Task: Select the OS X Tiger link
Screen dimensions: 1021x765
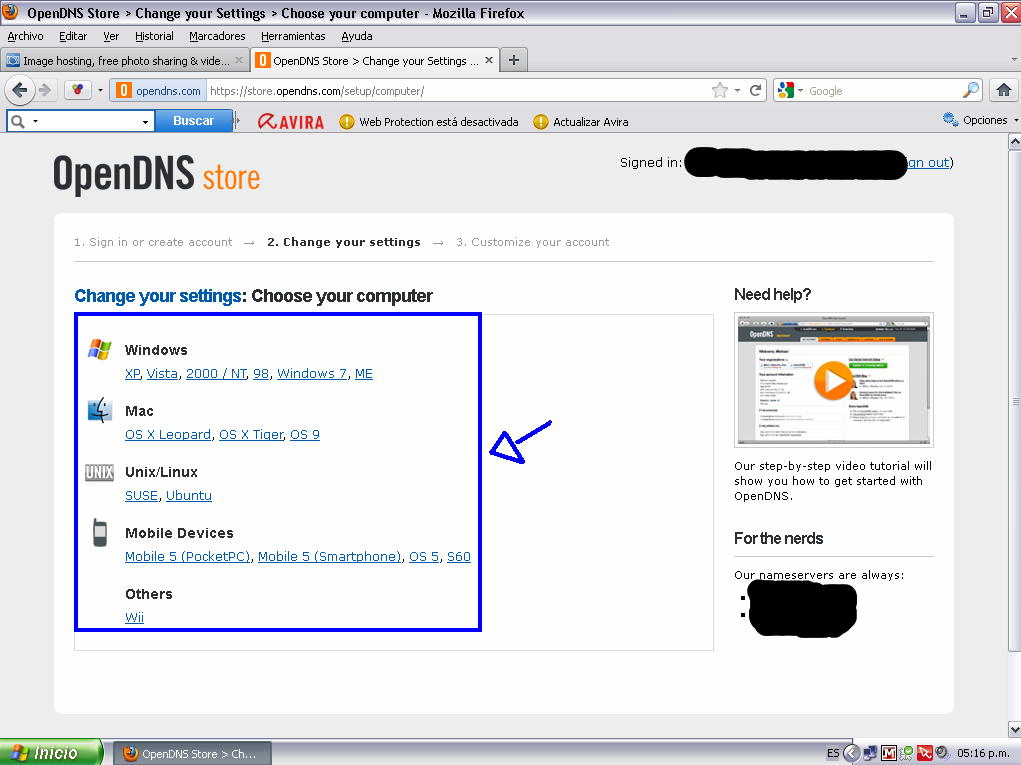Action: [x=251, y=435]
